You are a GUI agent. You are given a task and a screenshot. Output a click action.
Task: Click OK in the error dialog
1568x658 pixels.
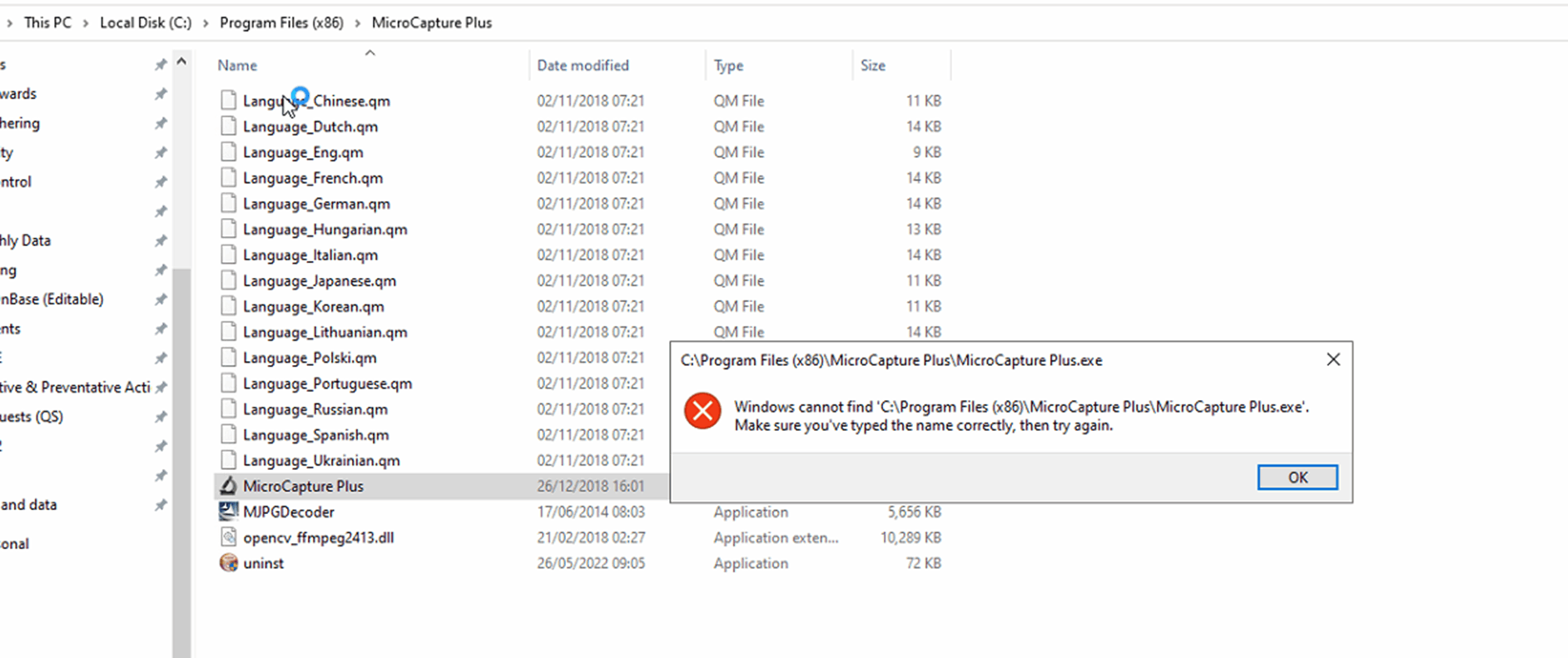[x=1298, y=477]
